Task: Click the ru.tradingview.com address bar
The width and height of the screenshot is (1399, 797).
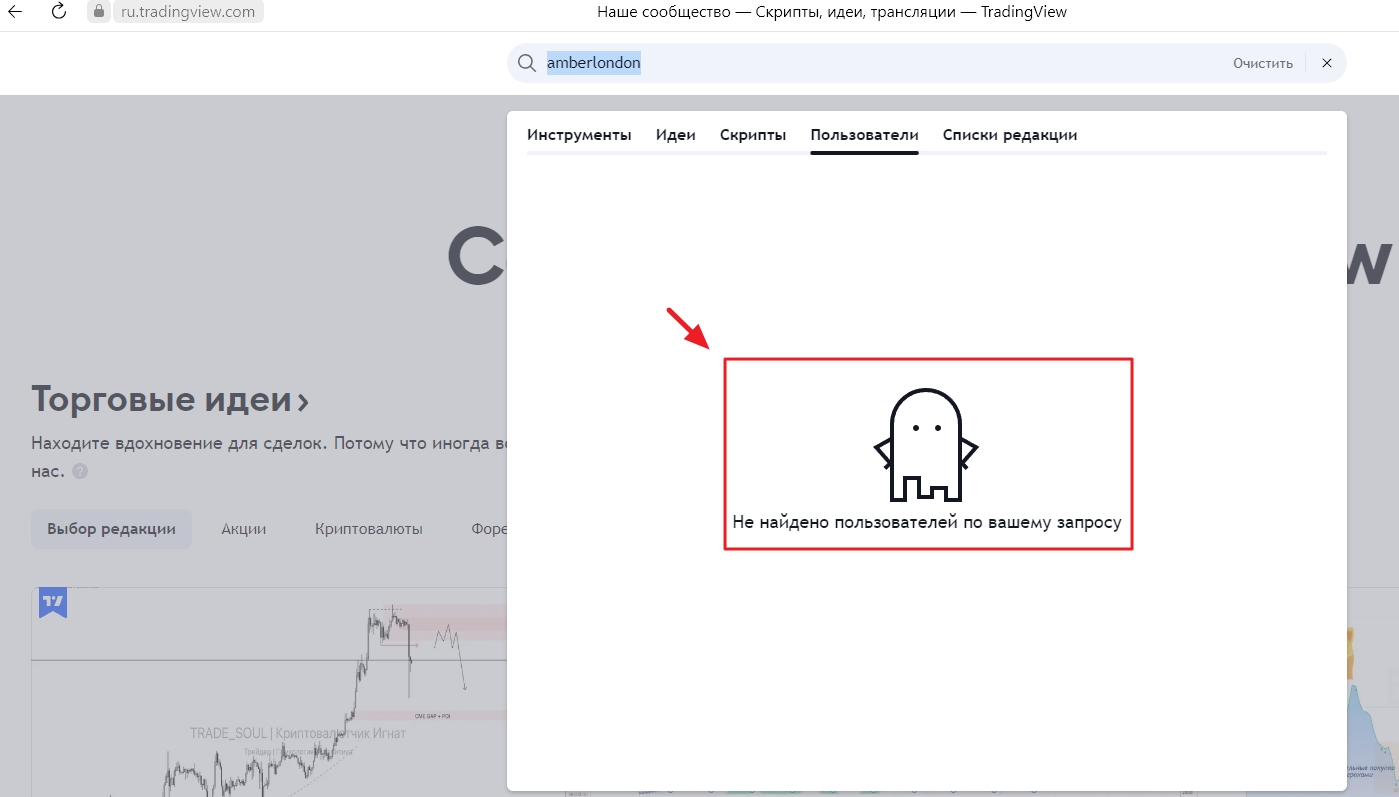Action: coord(188,12)
